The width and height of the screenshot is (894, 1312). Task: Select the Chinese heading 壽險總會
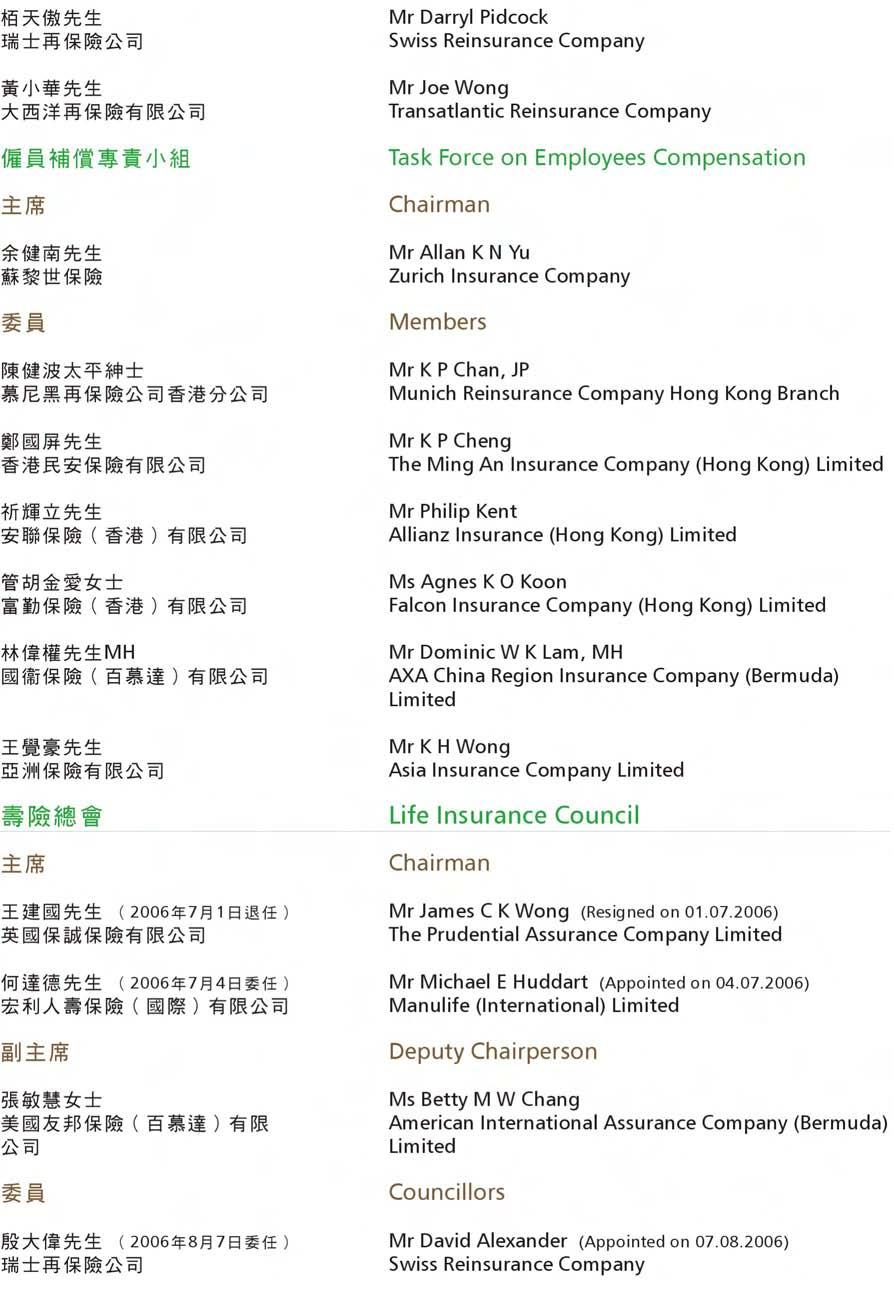click(x=52, y=817)
